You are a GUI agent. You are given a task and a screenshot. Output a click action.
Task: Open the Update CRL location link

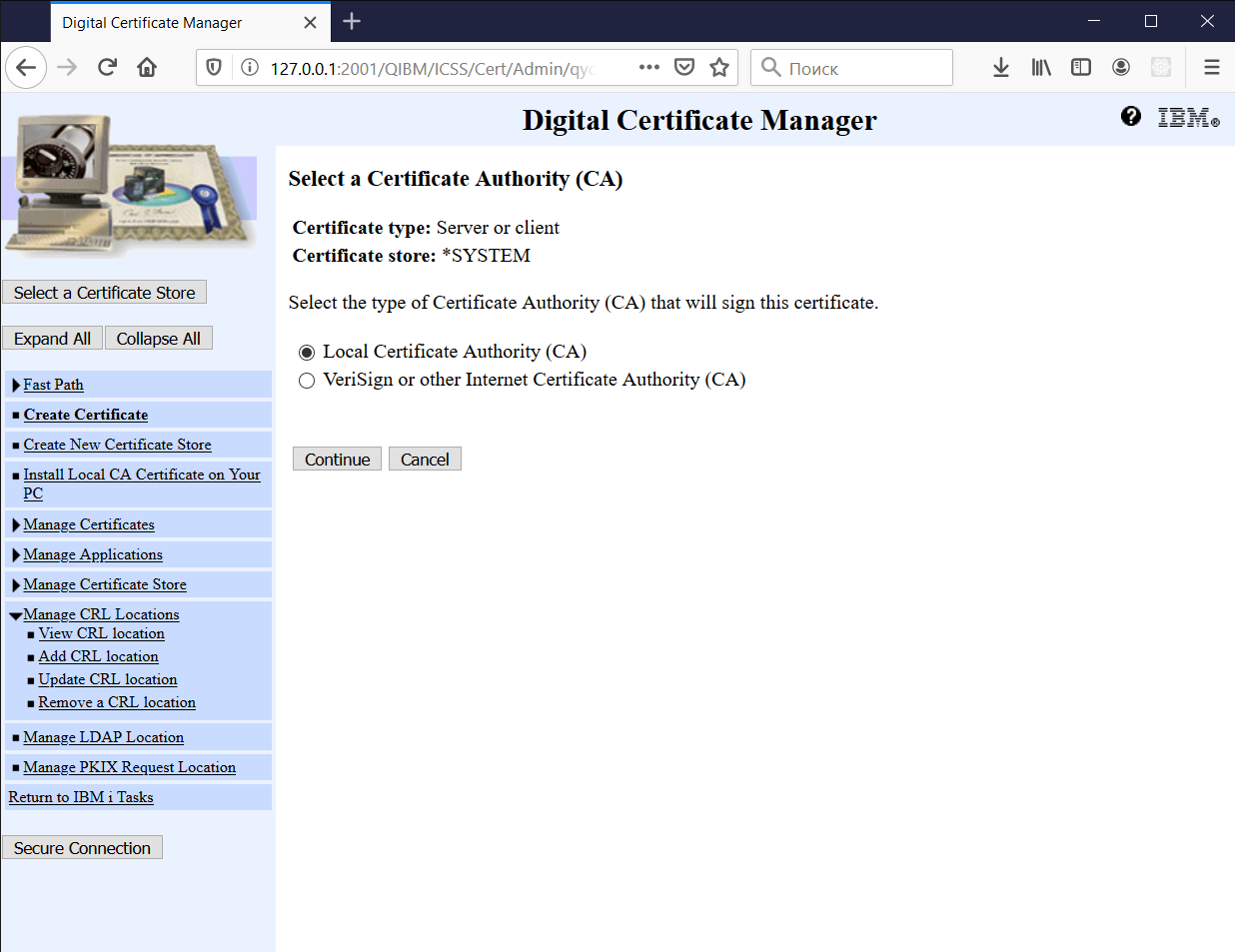[x=108, y=679]
